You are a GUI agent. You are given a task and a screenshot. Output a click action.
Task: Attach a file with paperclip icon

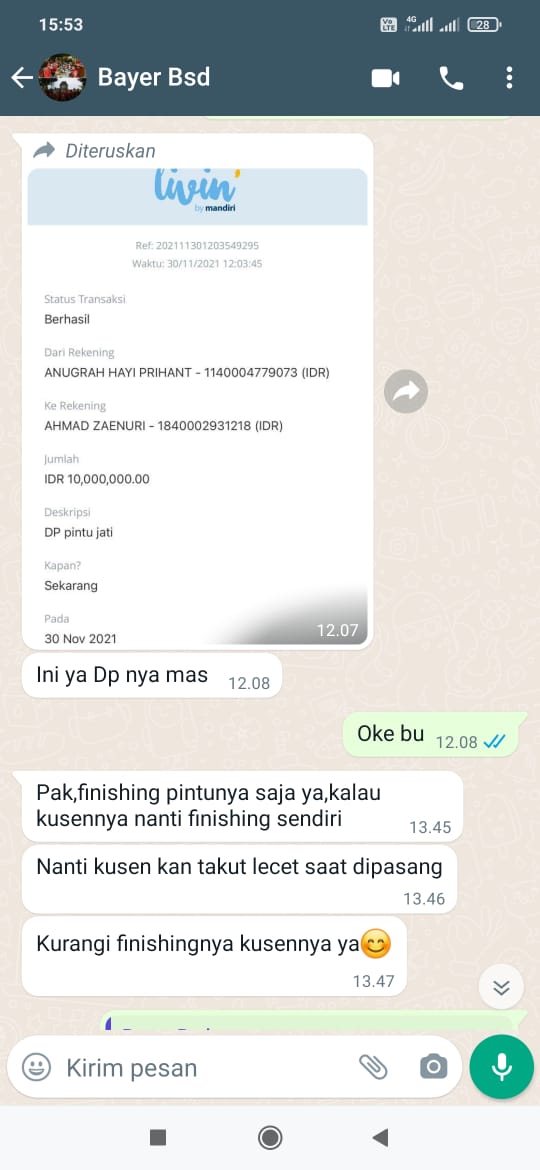coord(373,1067)
